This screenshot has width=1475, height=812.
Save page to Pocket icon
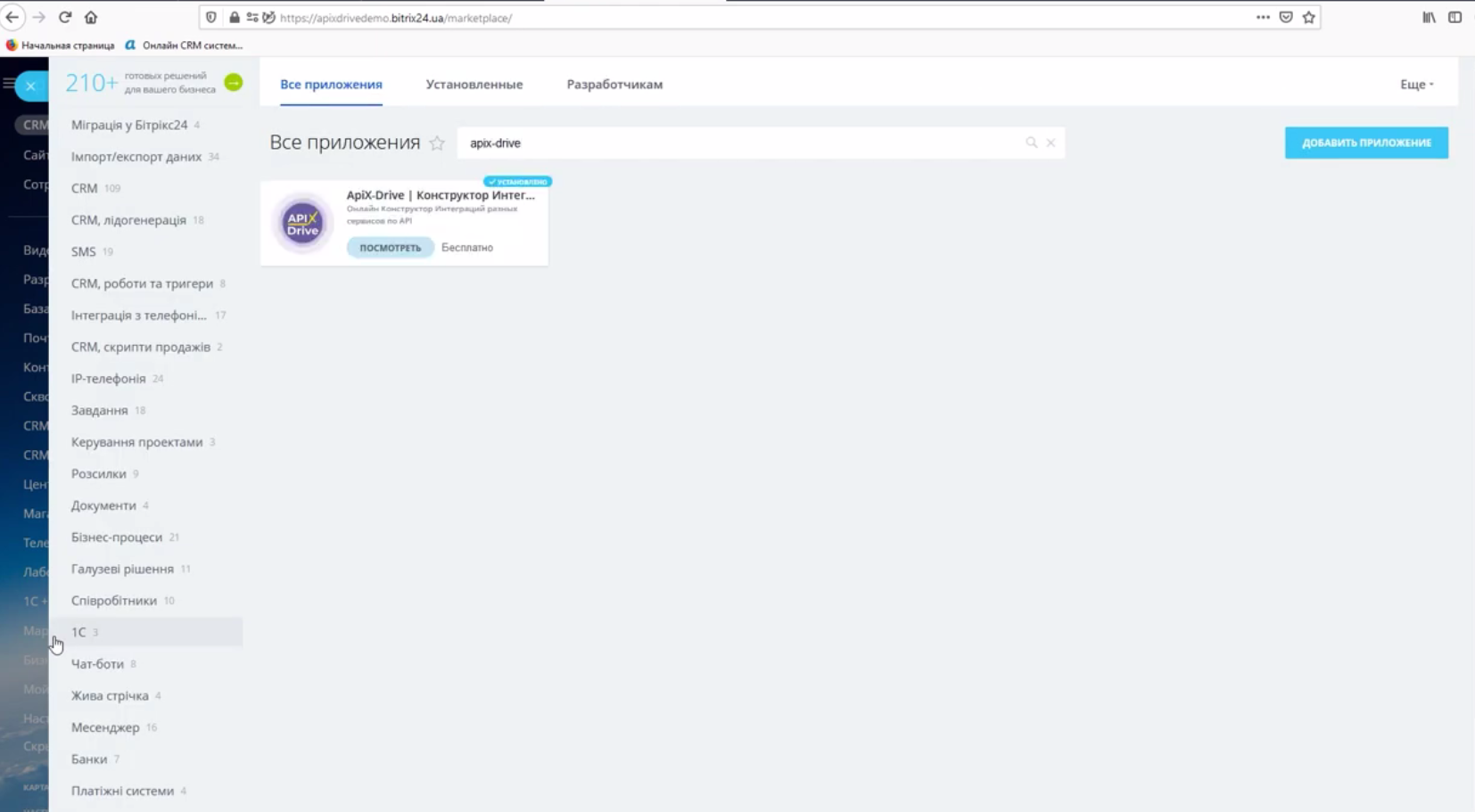pyautogui.click(x=1286, y=17)
